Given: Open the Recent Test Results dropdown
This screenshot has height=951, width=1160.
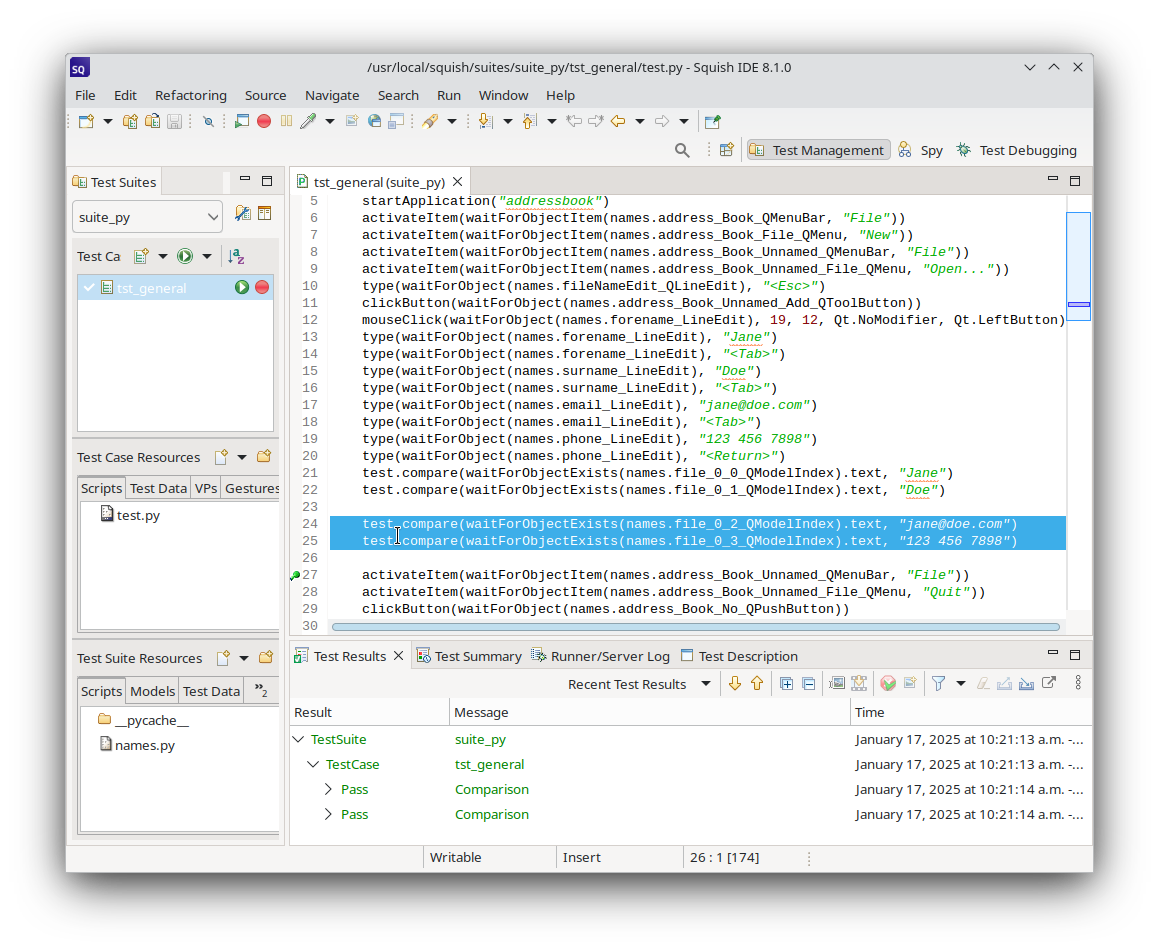Looking at the screenshot, I should coord(705,684).
